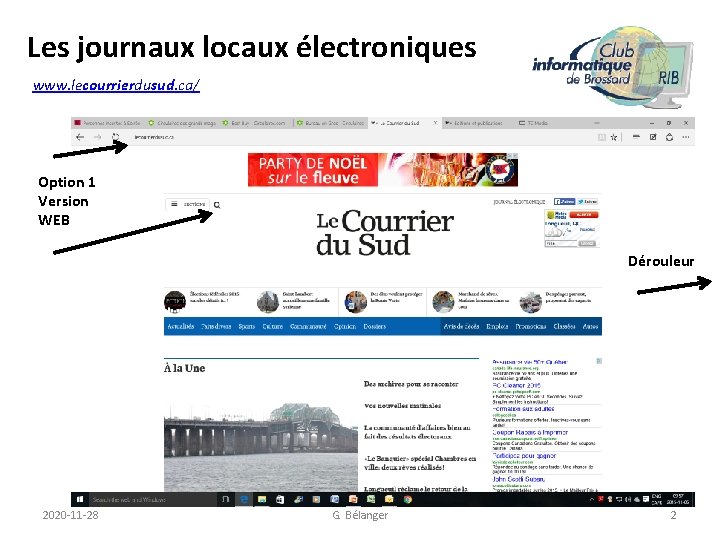The width and height of the screenshot is (720, 540).
Task: Open the communauté d'affaires headline link
Action: pyautogui.click(x=417, y=432)
